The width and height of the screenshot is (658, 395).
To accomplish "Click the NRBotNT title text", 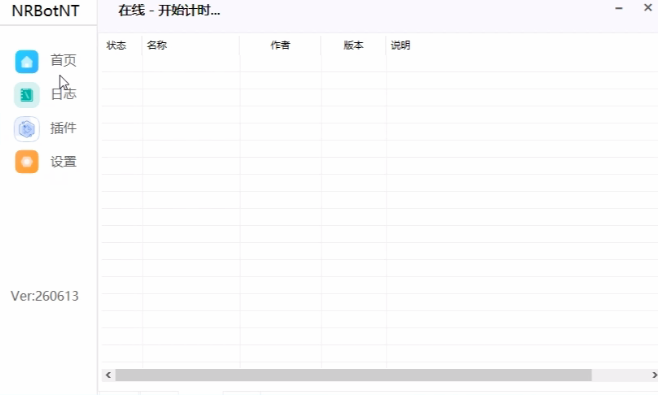I will [x=45, y=11].
